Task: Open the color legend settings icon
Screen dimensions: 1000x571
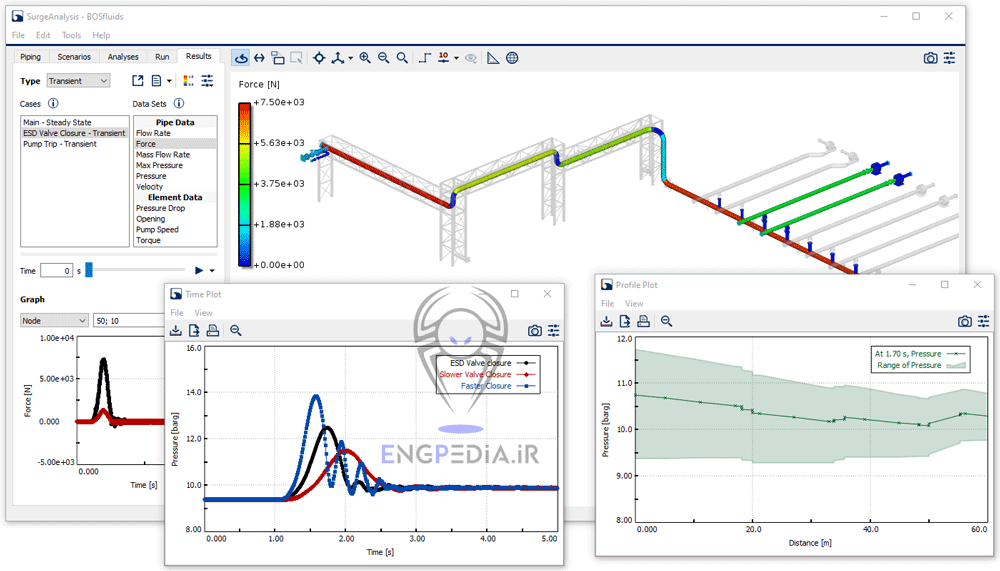Action: [188, 80]
